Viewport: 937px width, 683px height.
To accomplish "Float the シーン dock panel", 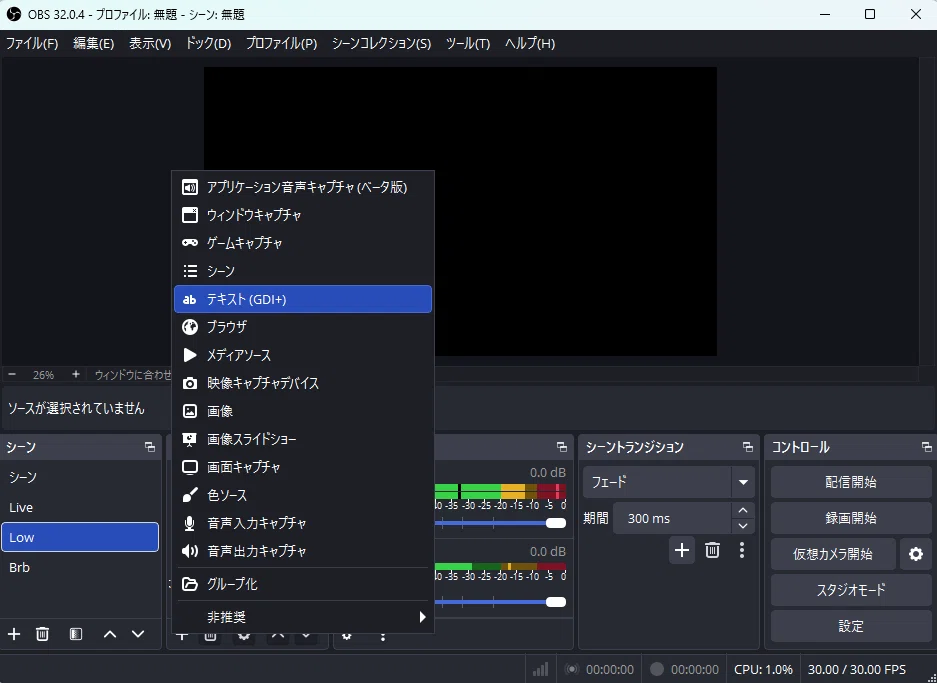I will 150,447.
